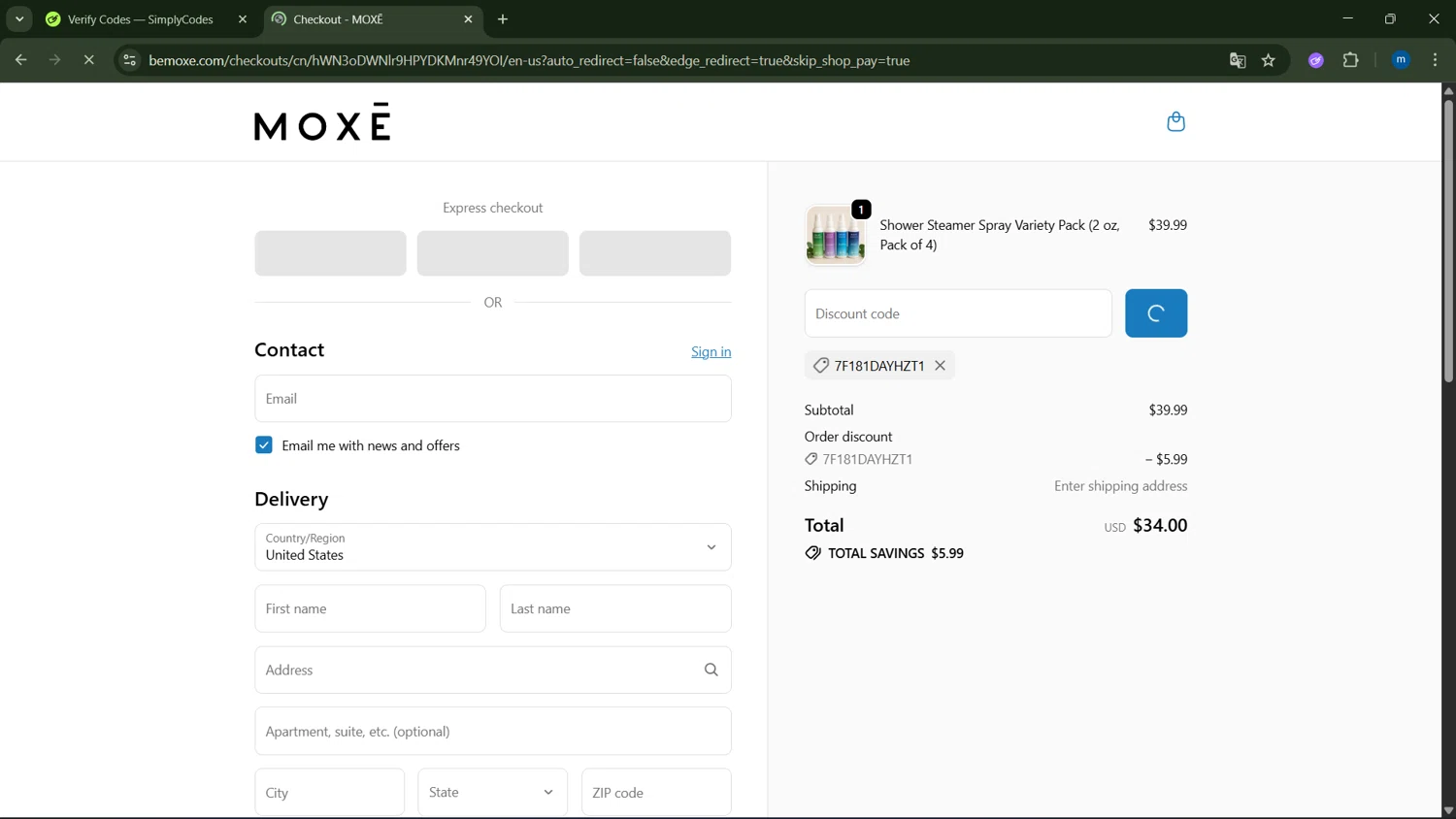Click Enter shipping address text

1120,486
